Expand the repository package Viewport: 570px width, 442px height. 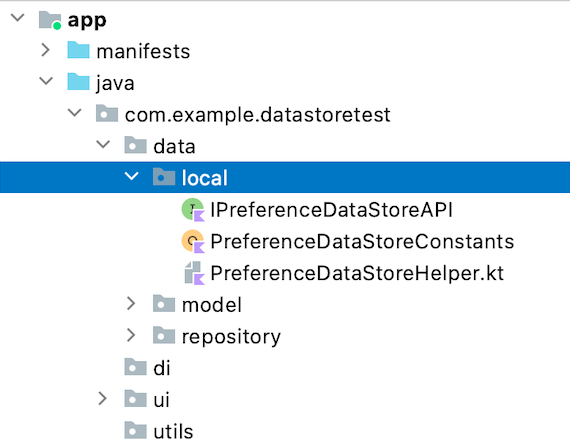[131, 335]
